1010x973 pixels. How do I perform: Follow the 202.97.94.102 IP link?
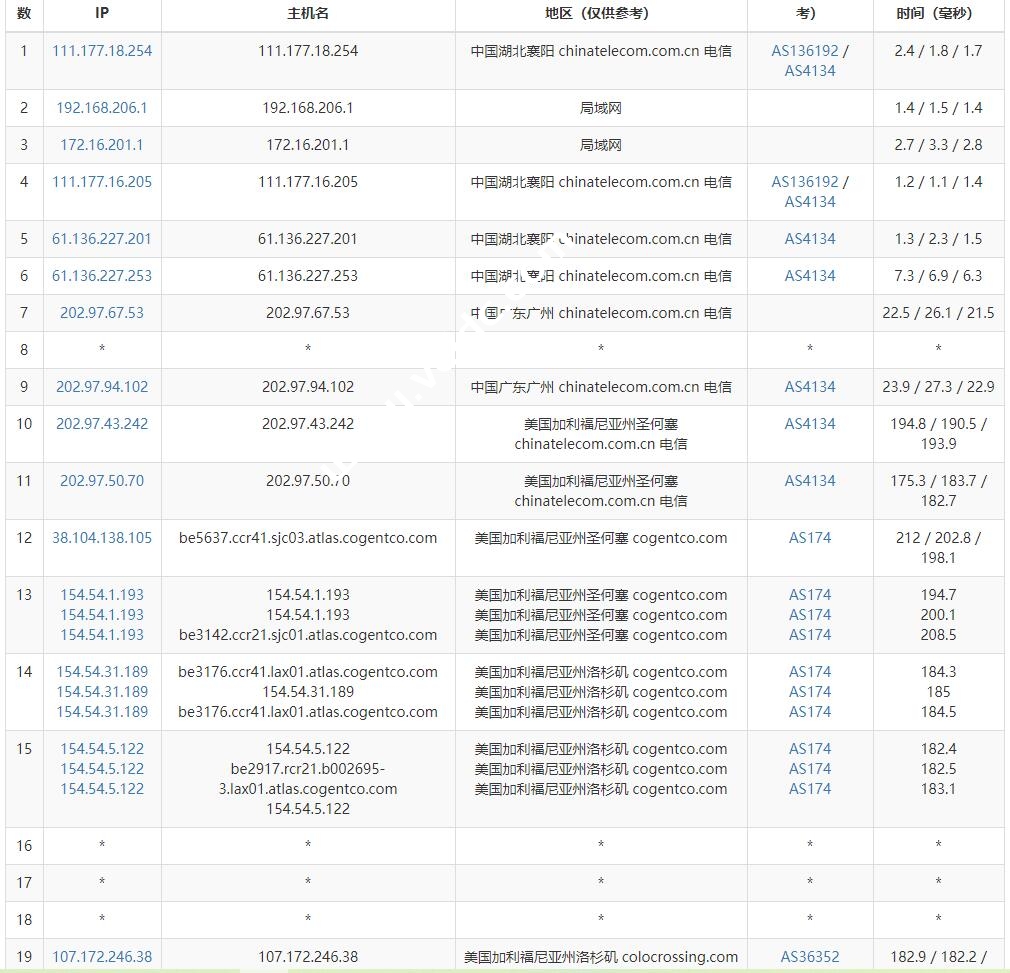coord(102,387)
